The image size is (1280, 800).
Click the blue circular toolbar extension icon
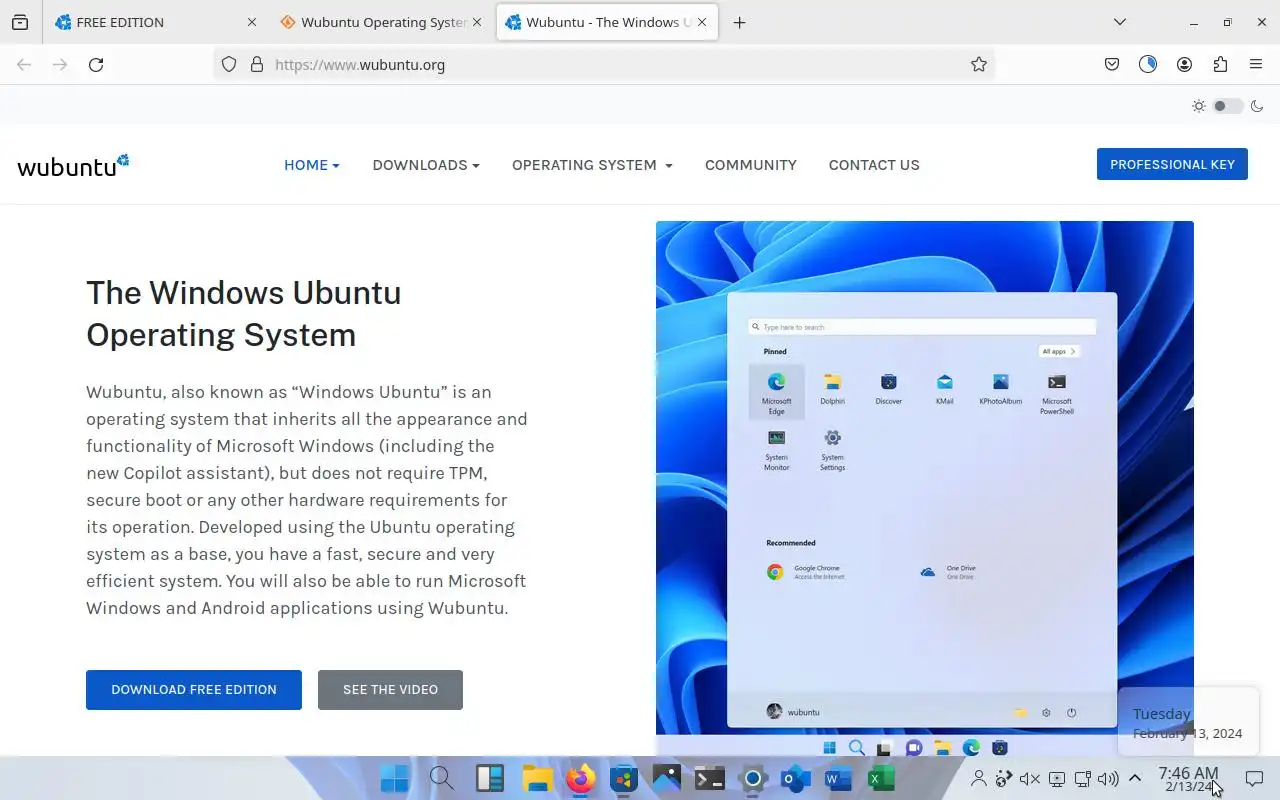[1148, 64]
